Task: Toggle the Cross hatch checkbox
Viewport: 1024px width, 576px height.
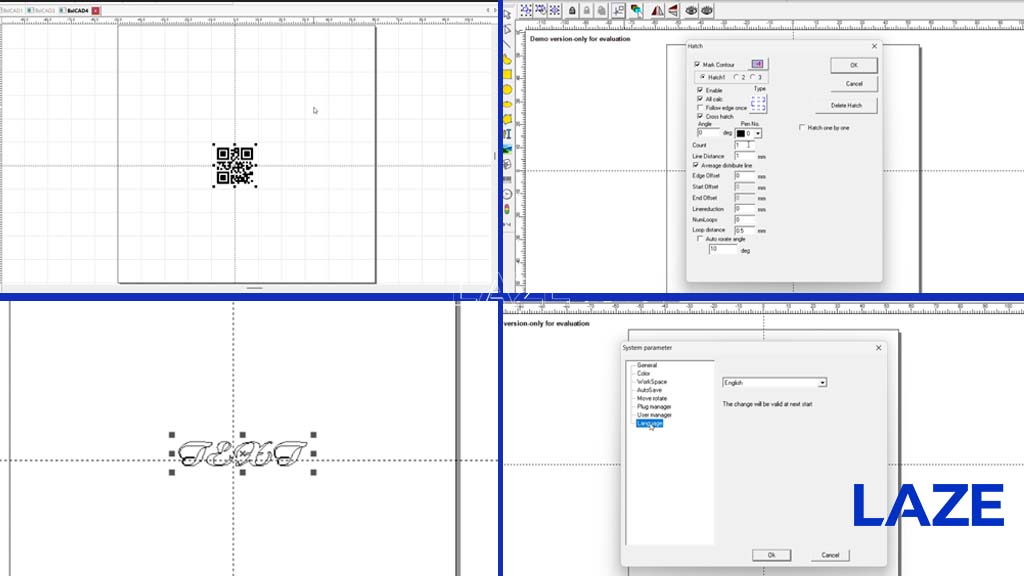Action: click(700, 116)
